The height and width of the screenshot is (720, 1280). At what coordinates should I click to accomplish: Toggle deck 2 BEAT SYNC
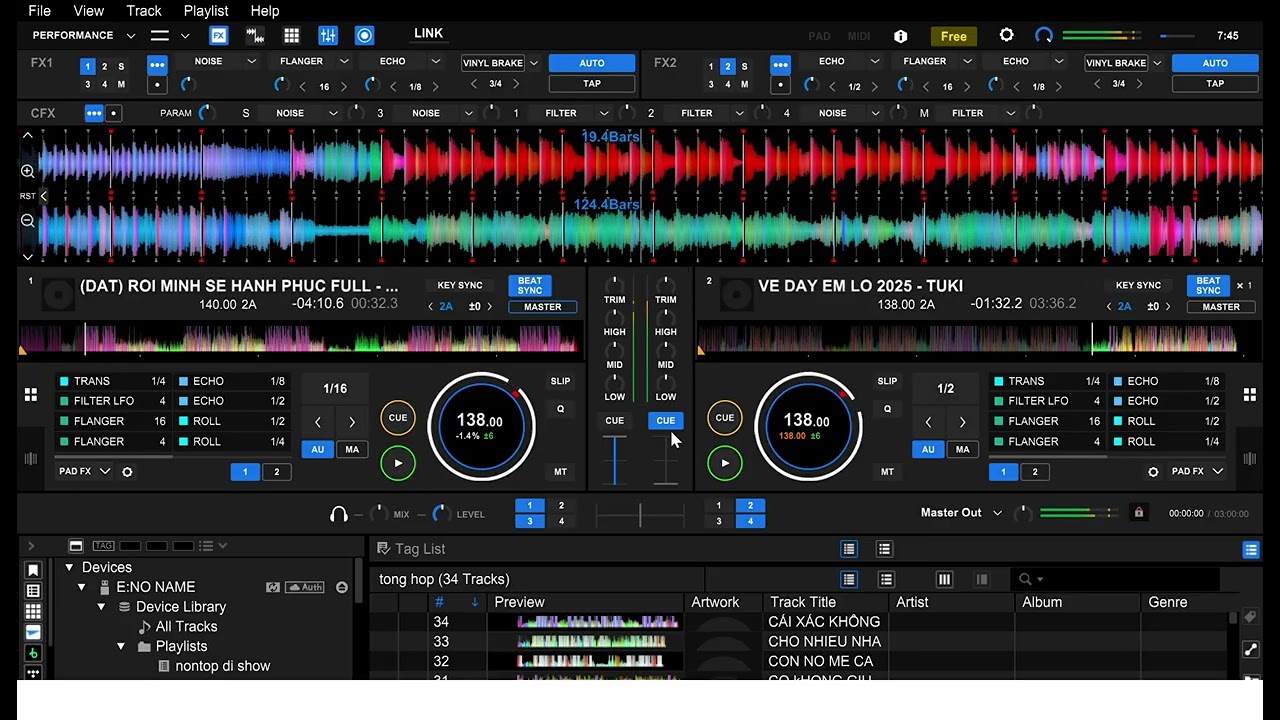(1209, 286)
